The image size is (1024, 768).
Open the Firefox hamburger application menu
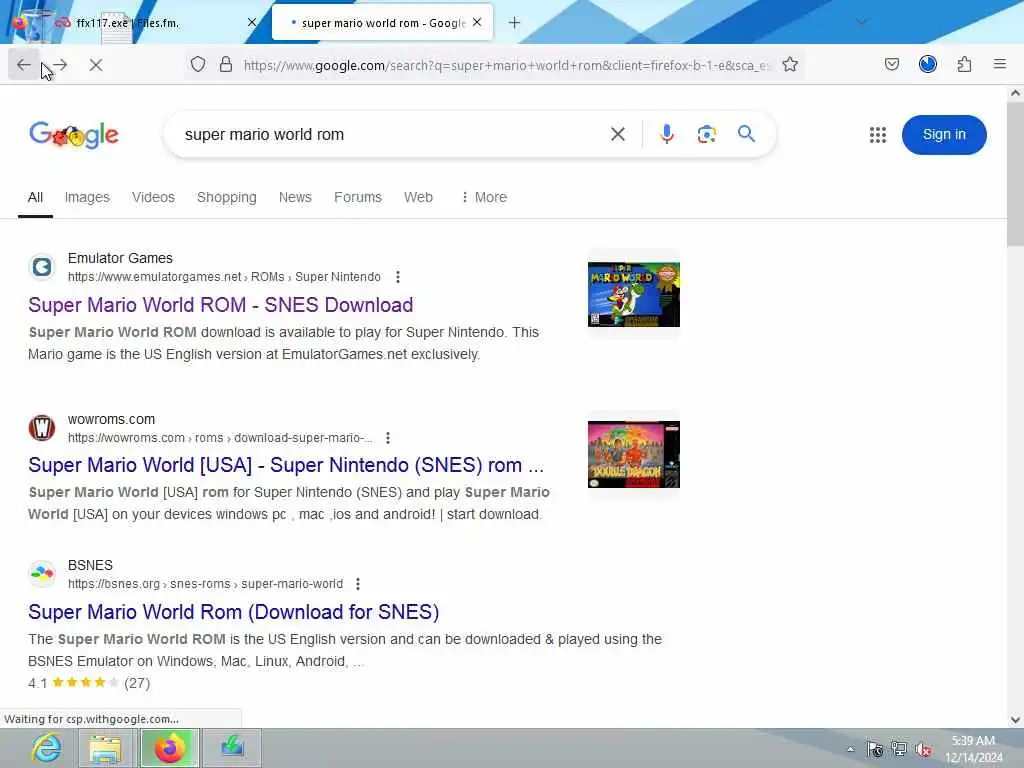[1000, 64]
